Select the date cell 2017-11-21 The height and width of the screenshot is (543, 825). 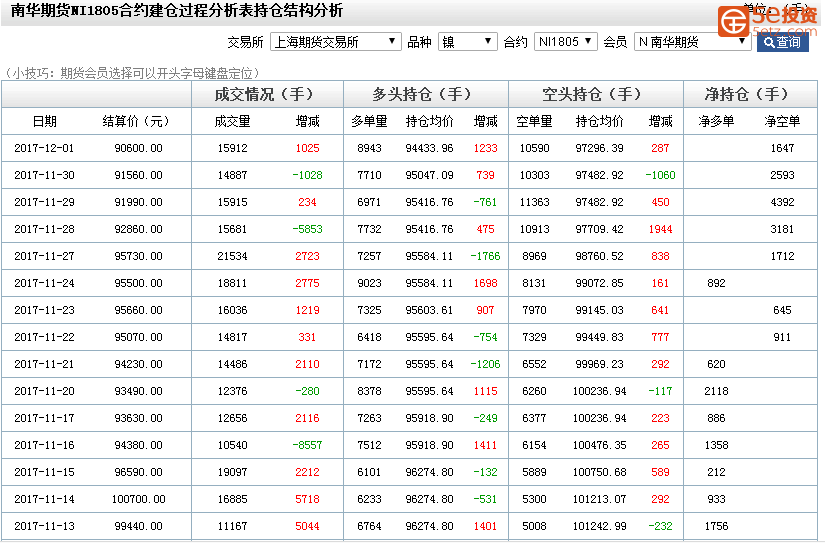click(x=44, y=364)
